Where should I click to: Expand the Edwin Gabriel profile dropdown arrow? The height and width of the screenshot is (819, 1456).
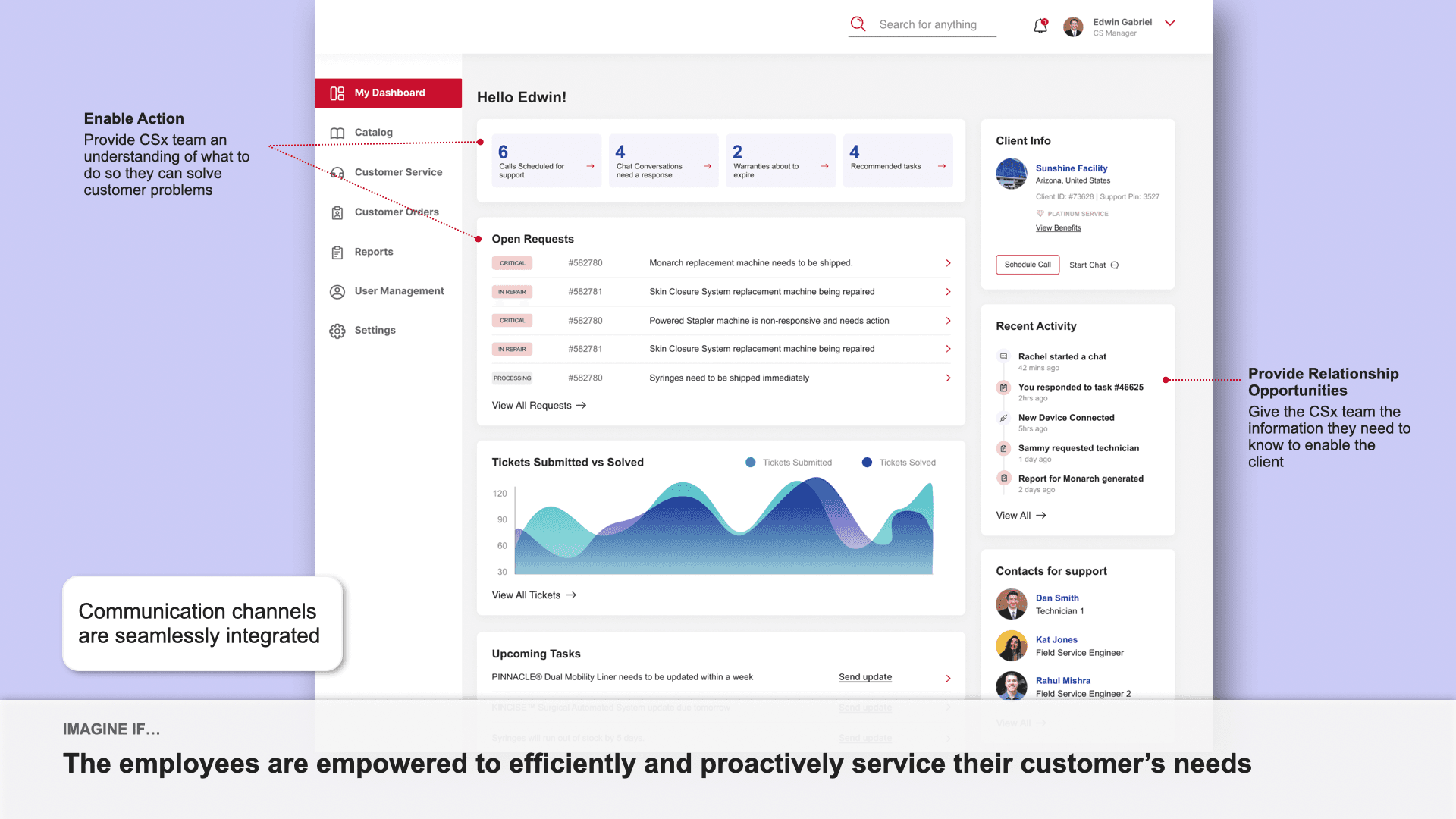[x=1170, y=23]
